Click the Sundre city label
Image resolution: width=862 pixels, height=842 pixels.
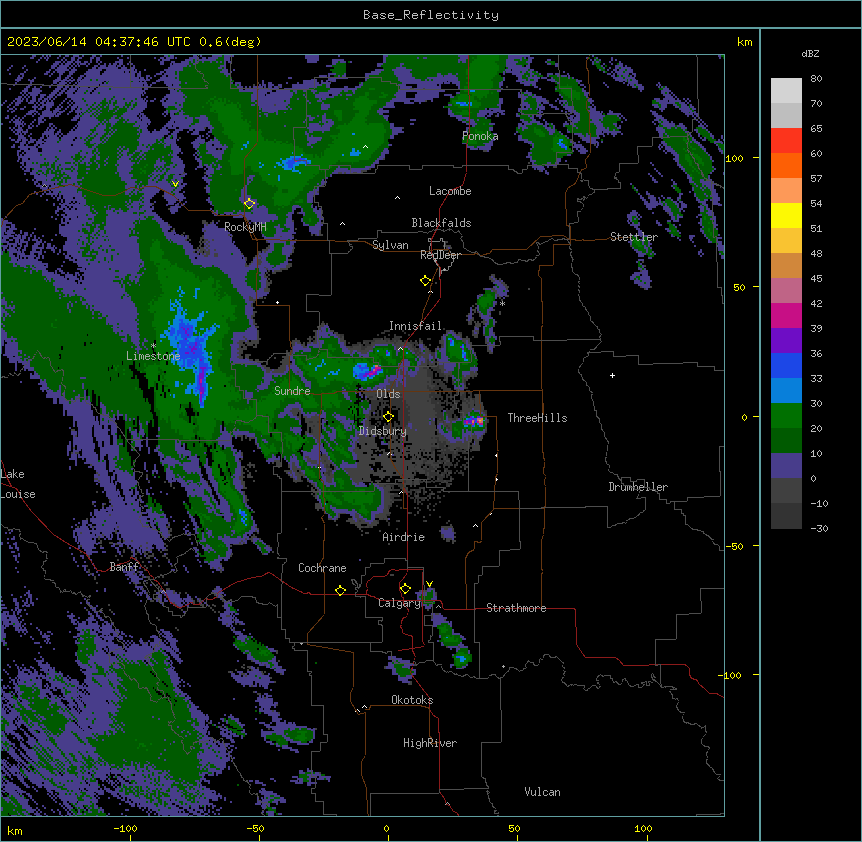click(x=292, y=391)
